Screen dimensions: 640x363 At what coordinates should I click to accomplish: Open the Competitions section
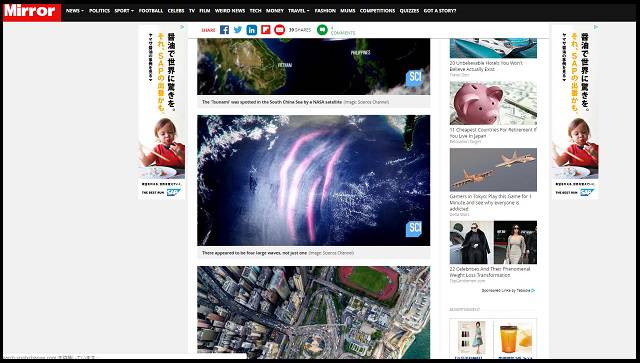pos(377,11)
